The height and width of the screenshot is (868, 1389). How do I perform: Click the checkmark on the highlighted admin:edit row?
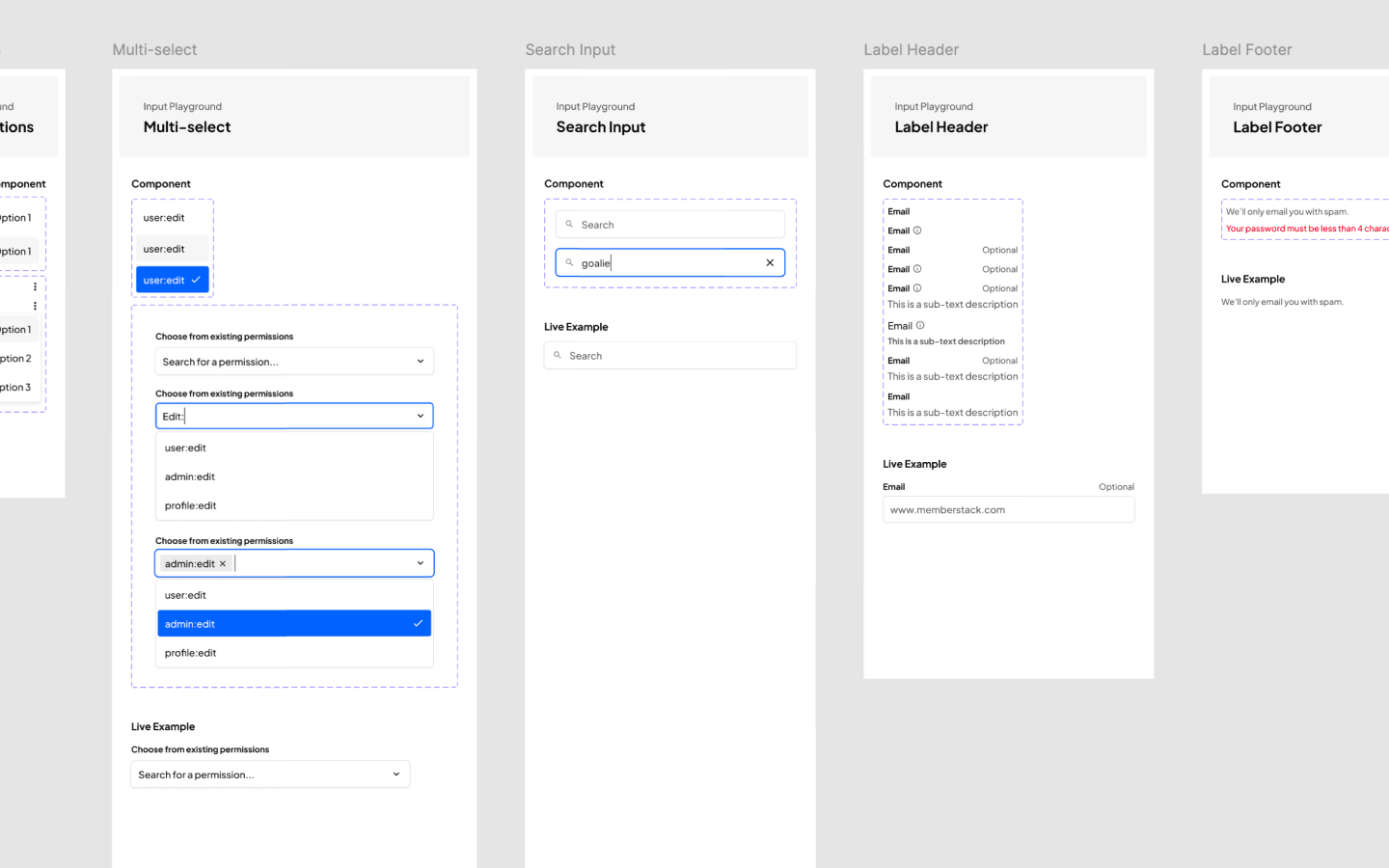[419, 623]
